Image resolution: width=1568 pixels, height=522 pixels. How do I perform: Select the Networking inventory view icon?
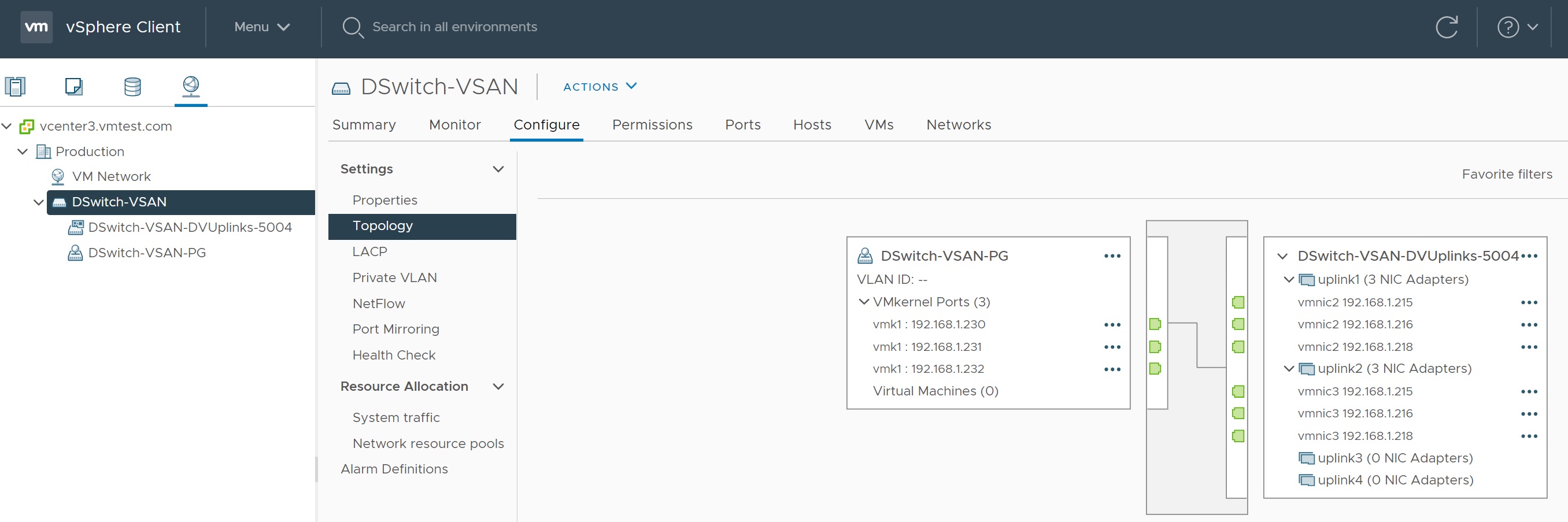click(x=191, y=85)
